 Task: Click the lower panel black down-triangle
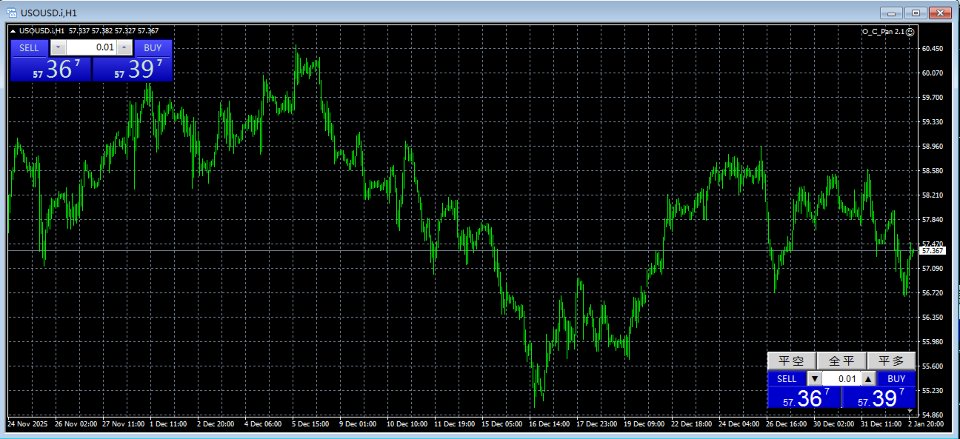[814, 378]
